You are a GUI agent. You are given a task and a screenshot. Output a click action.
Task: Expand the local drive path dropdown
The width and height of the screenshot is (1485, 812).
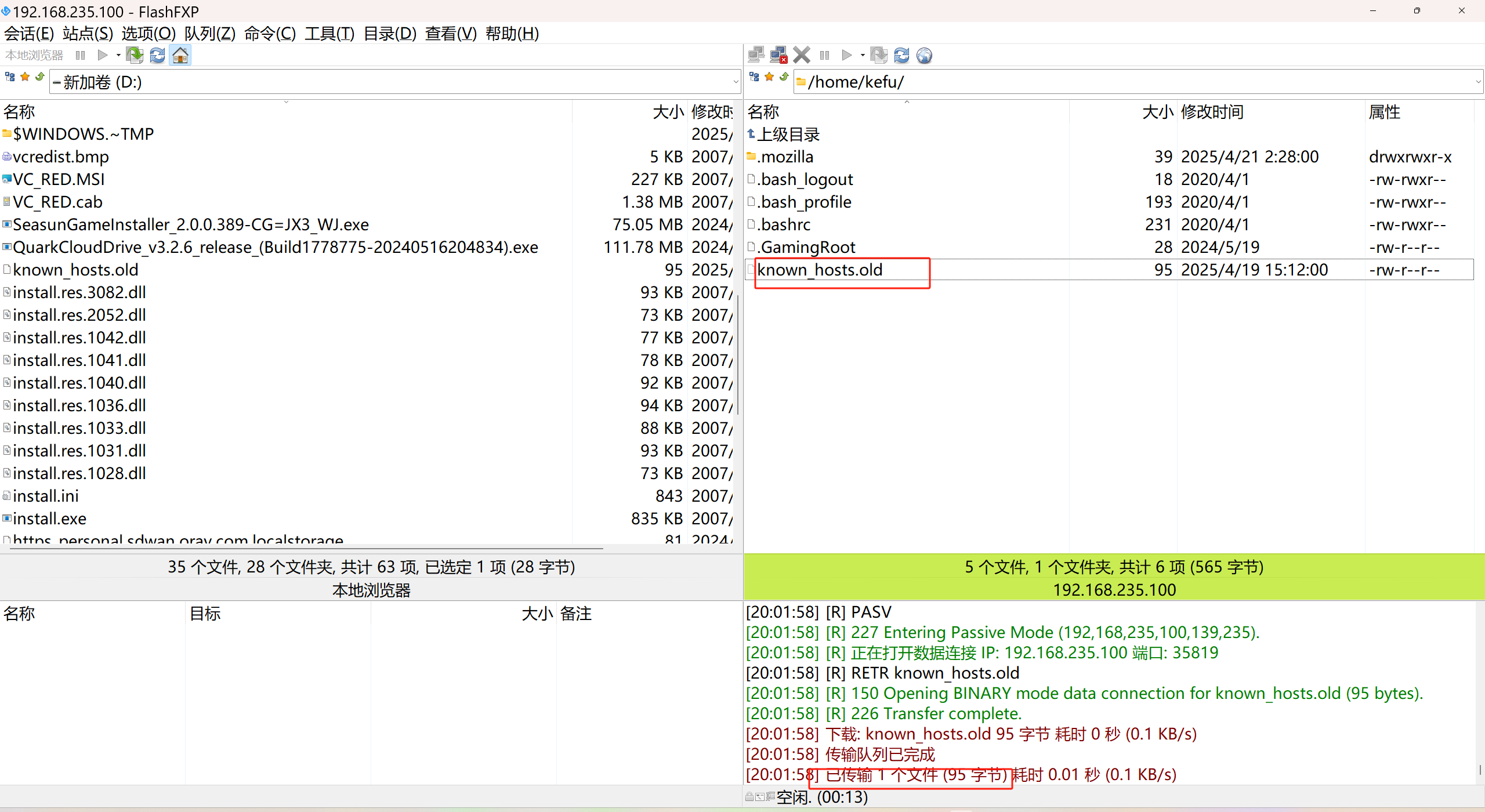click(736, 82)
